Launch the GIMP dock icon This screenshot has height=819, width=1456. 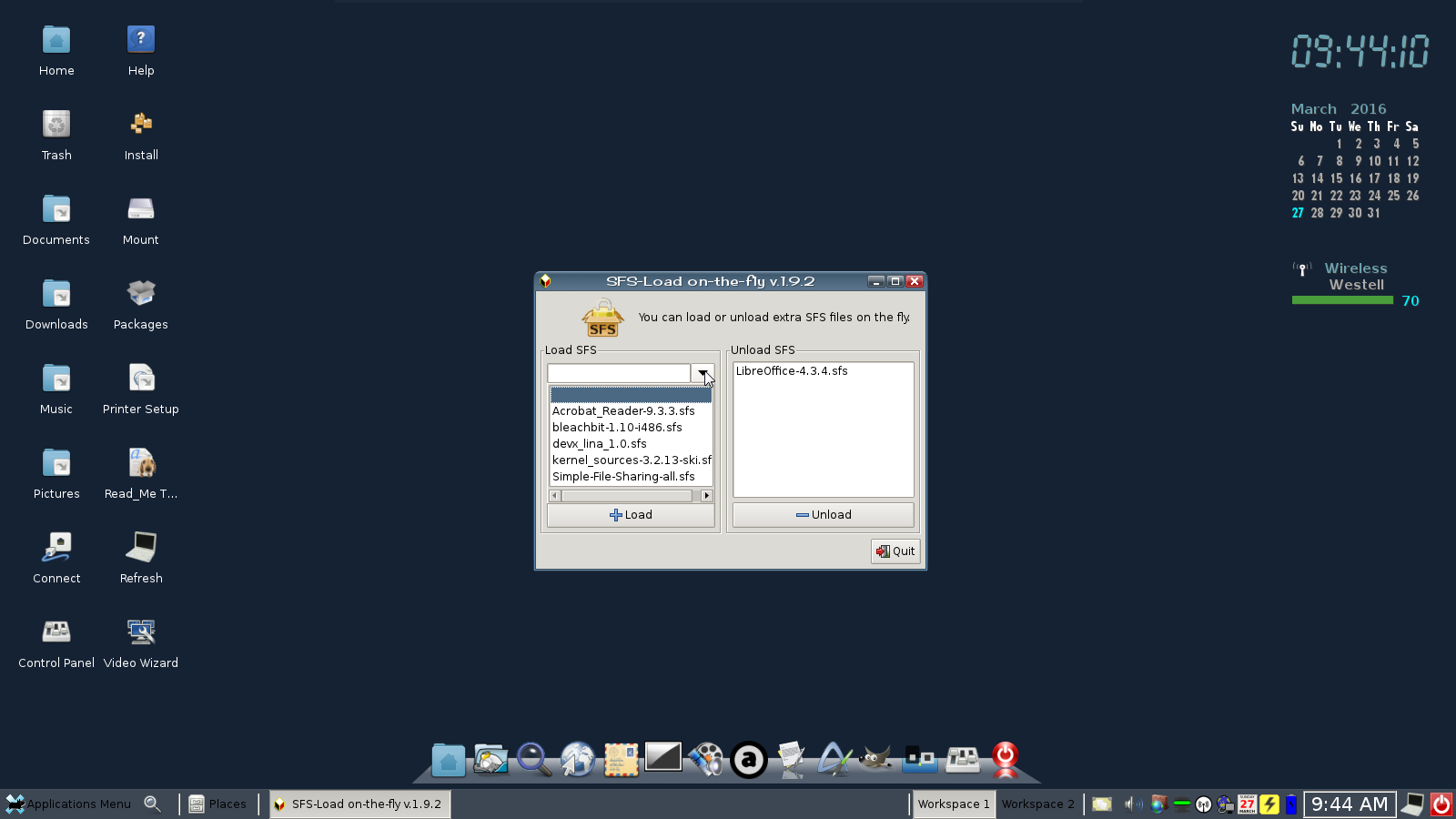[875, 758]
